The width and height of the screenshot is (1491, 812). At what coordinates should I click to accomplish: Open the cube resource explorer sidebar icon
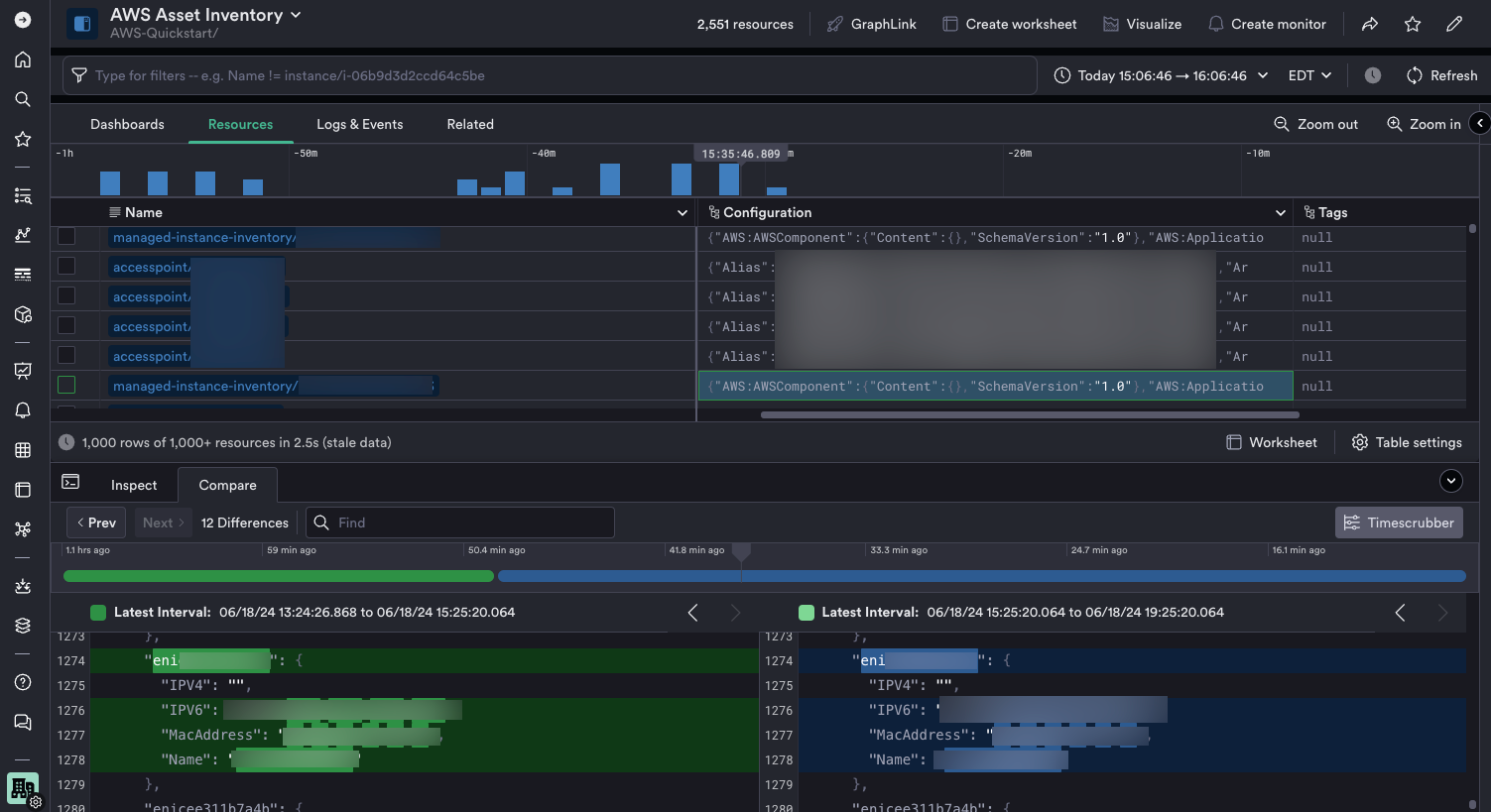tap(23, 314)
